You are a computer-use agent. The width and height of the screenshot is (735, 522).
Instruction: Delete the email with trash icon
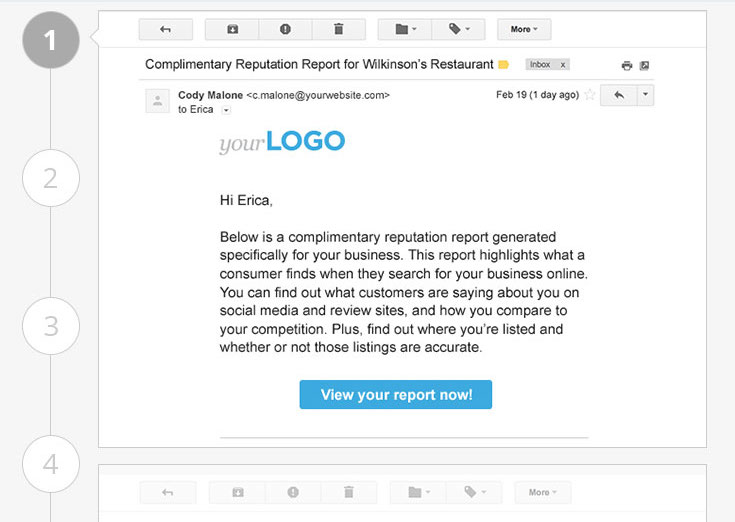coord(339,30)
